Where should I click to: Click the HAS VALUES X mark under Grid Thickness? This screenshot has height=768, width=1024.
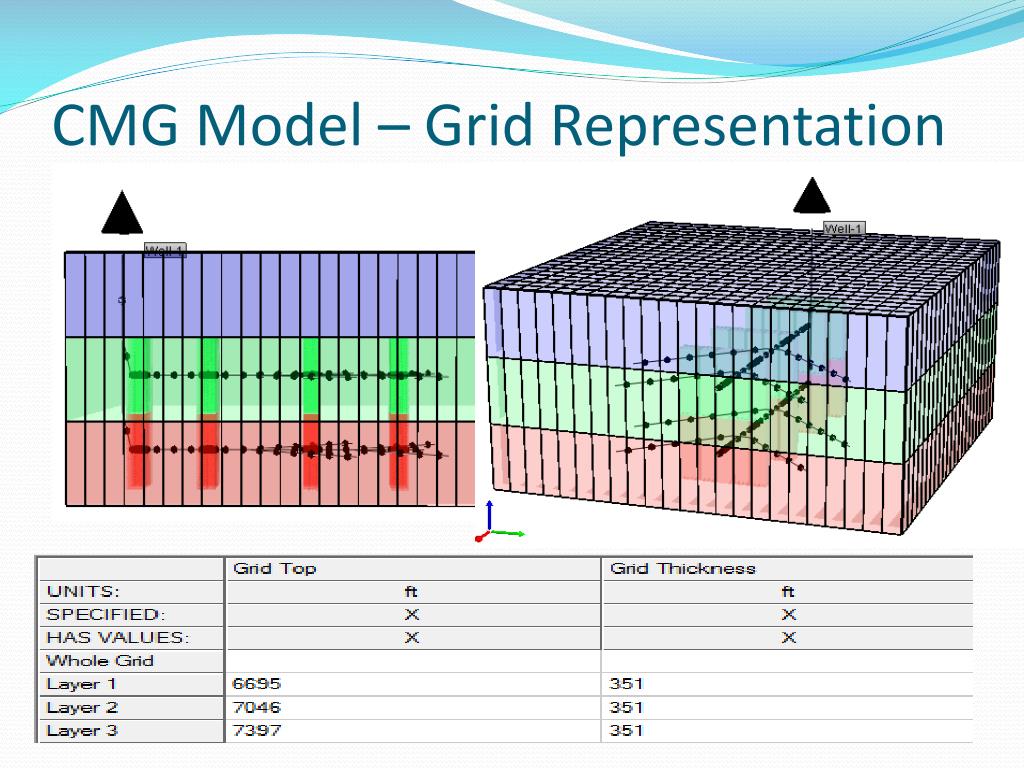pyautogui.click(x=788, y=637)
